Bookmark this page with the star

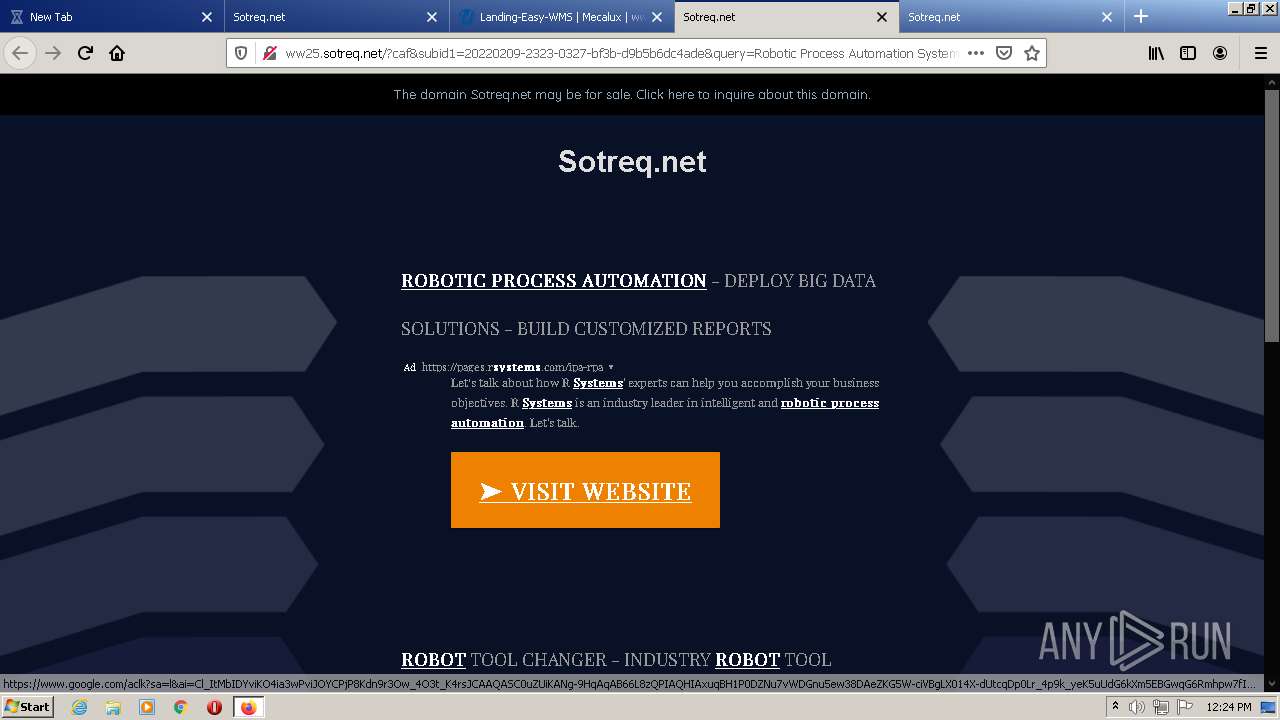(x=1032, y=53)
